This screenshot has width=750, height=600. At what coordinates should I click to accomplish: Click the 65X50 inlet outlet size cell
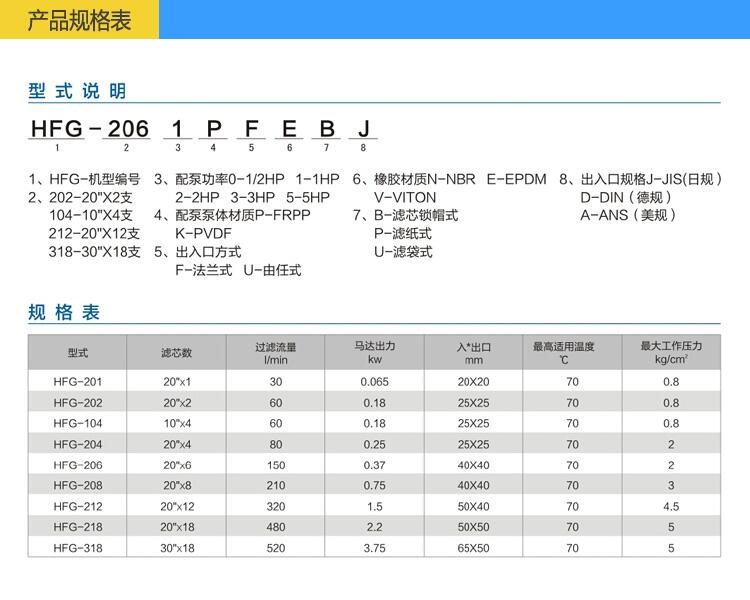pyautogui.click(x=473, y=548)
